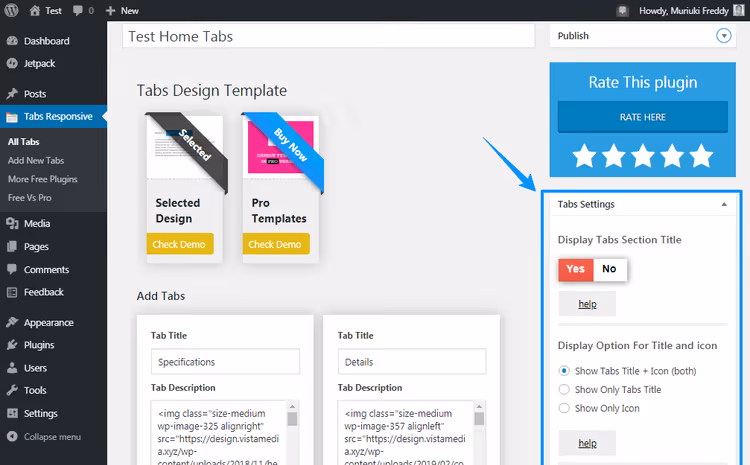Click the New plus icon in the admin bar
The image size is (750, 465).
(x=110, y=11)
